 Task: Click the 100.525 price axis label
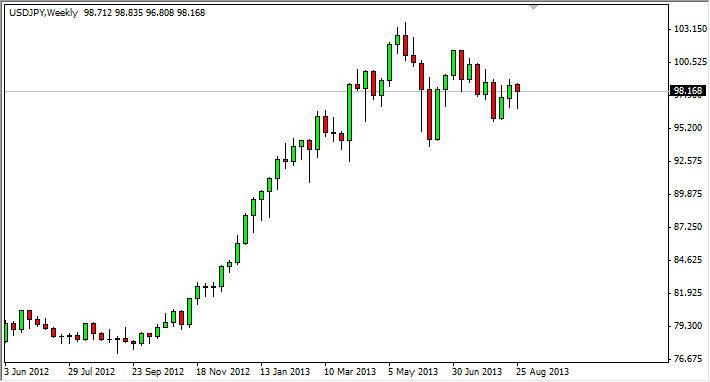click(x=690, y=62)
